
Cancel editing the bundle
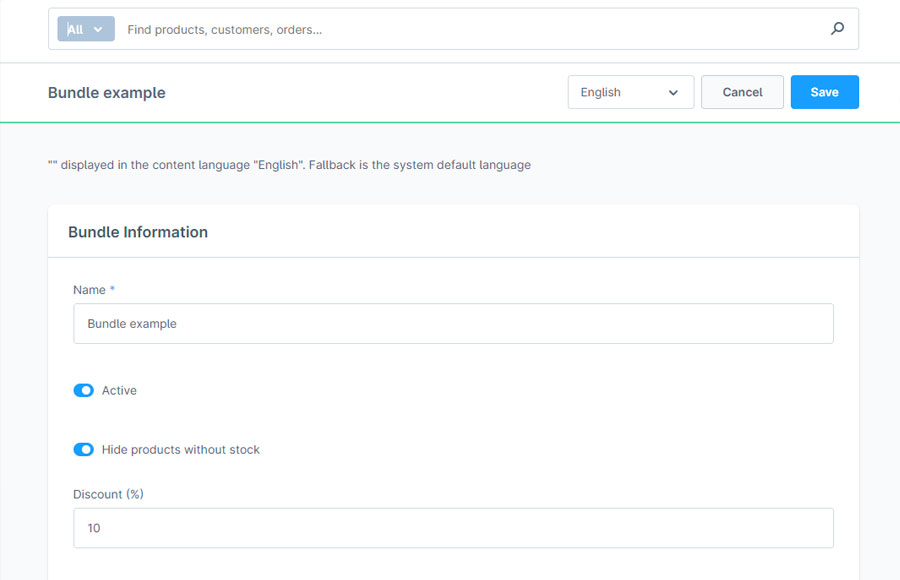[x=742, y=92]
